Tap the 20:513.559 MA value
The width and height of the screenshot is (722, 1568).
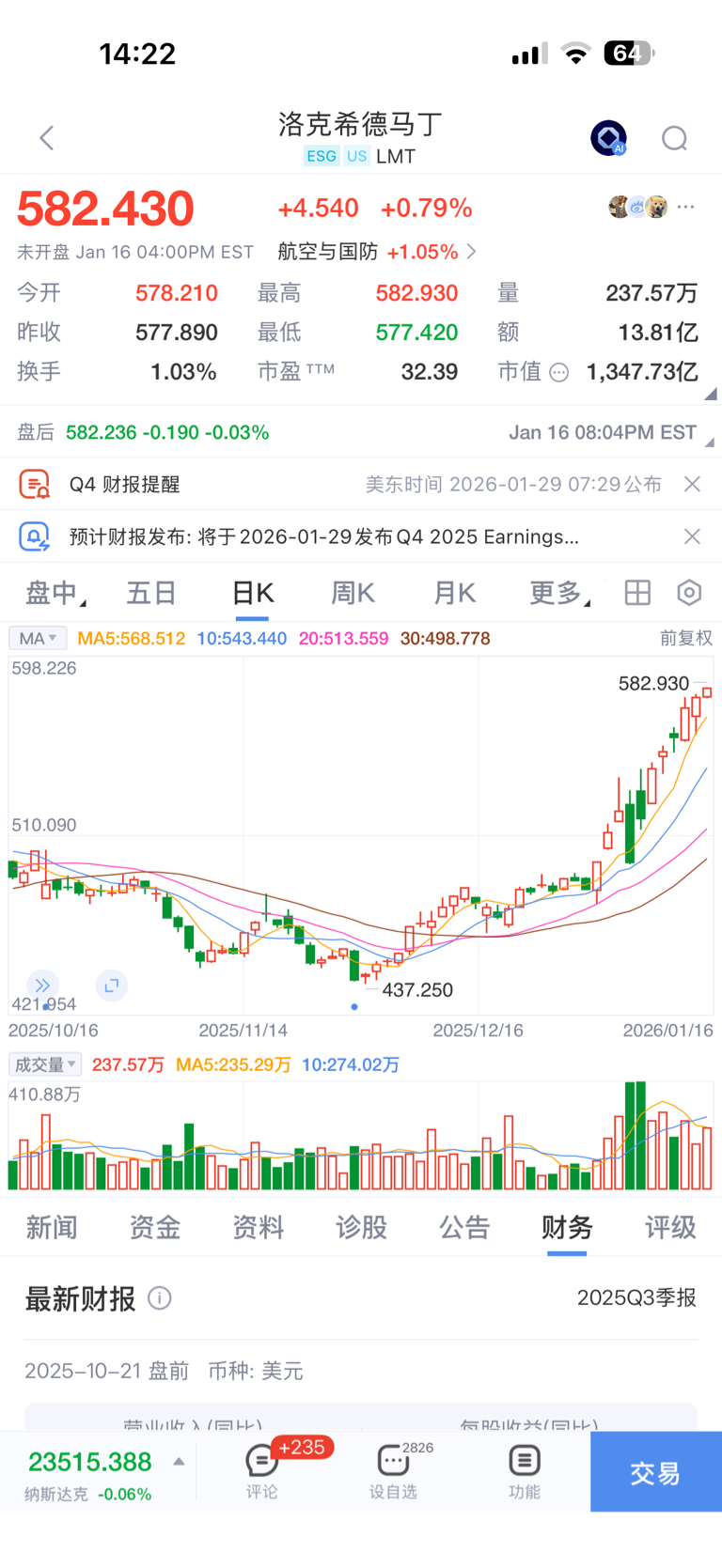pos(343,639)
